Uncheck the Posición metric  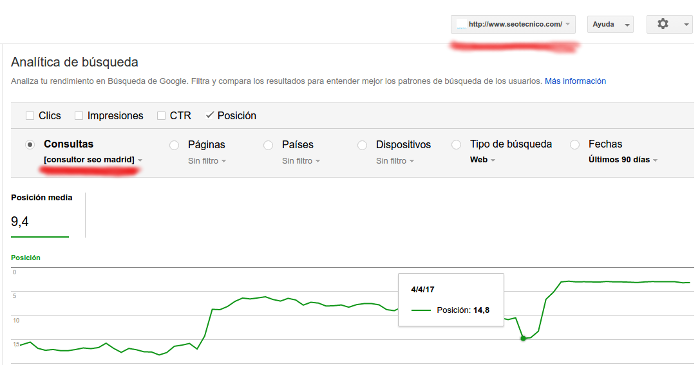(209, 115)
